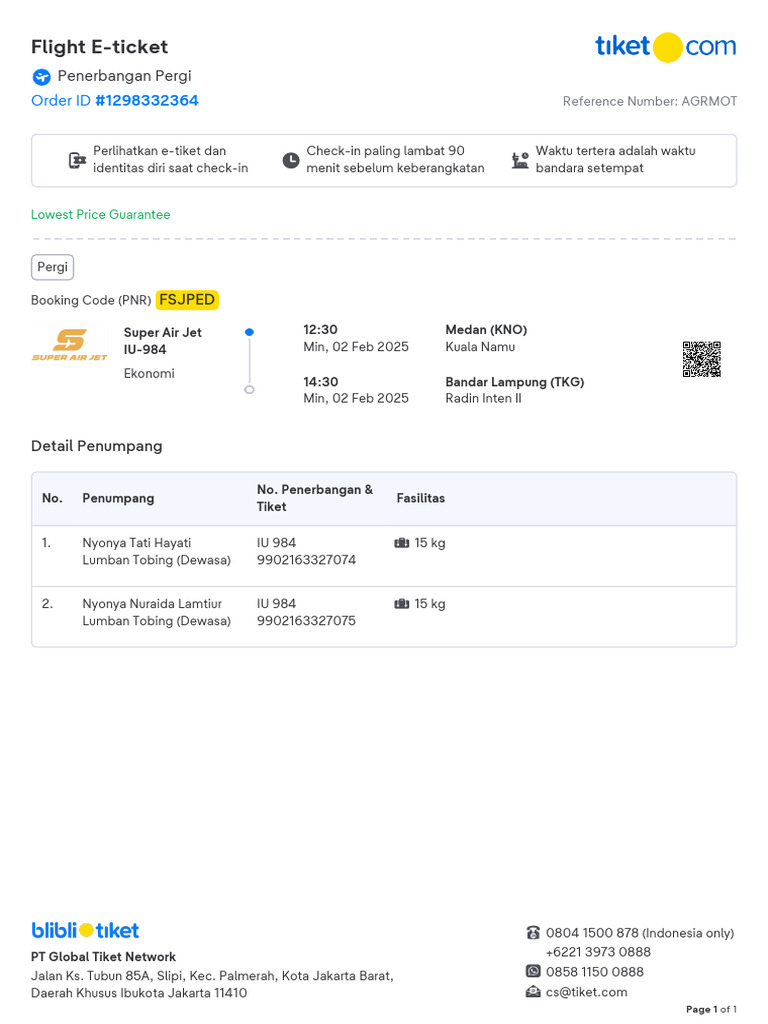Click baggage icon for Tati Hayati
The image size is (768, 1024).
pos(402,543)
